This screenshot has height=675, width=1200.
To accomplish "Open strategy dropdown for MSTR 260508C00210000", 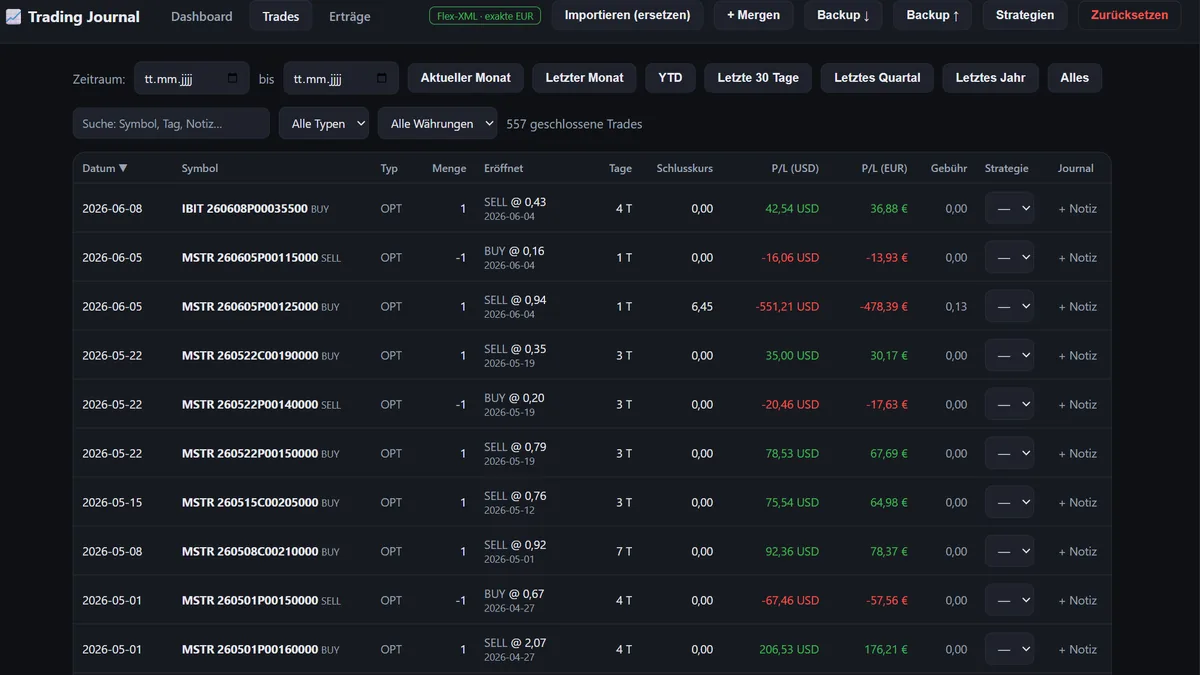I will 1009,551.
